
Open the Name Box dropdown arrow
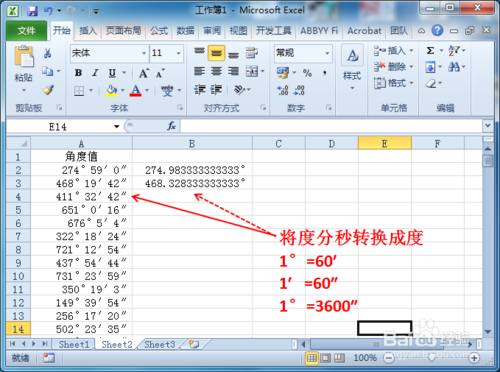[x=116, y=127]
